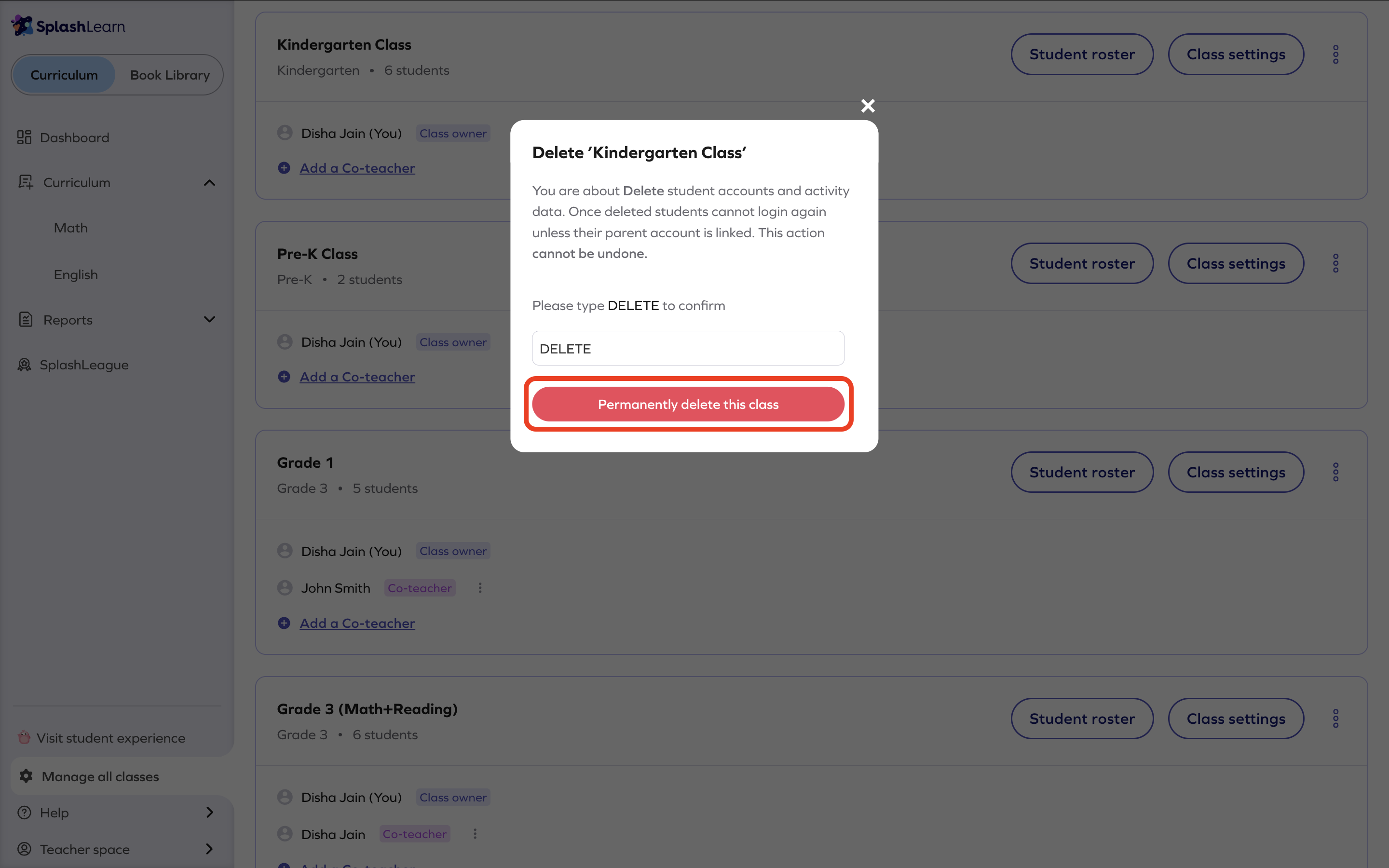Expand the Reports sidebar section
Viewport: 1389px width, 868px height.
tap(209, 319)
